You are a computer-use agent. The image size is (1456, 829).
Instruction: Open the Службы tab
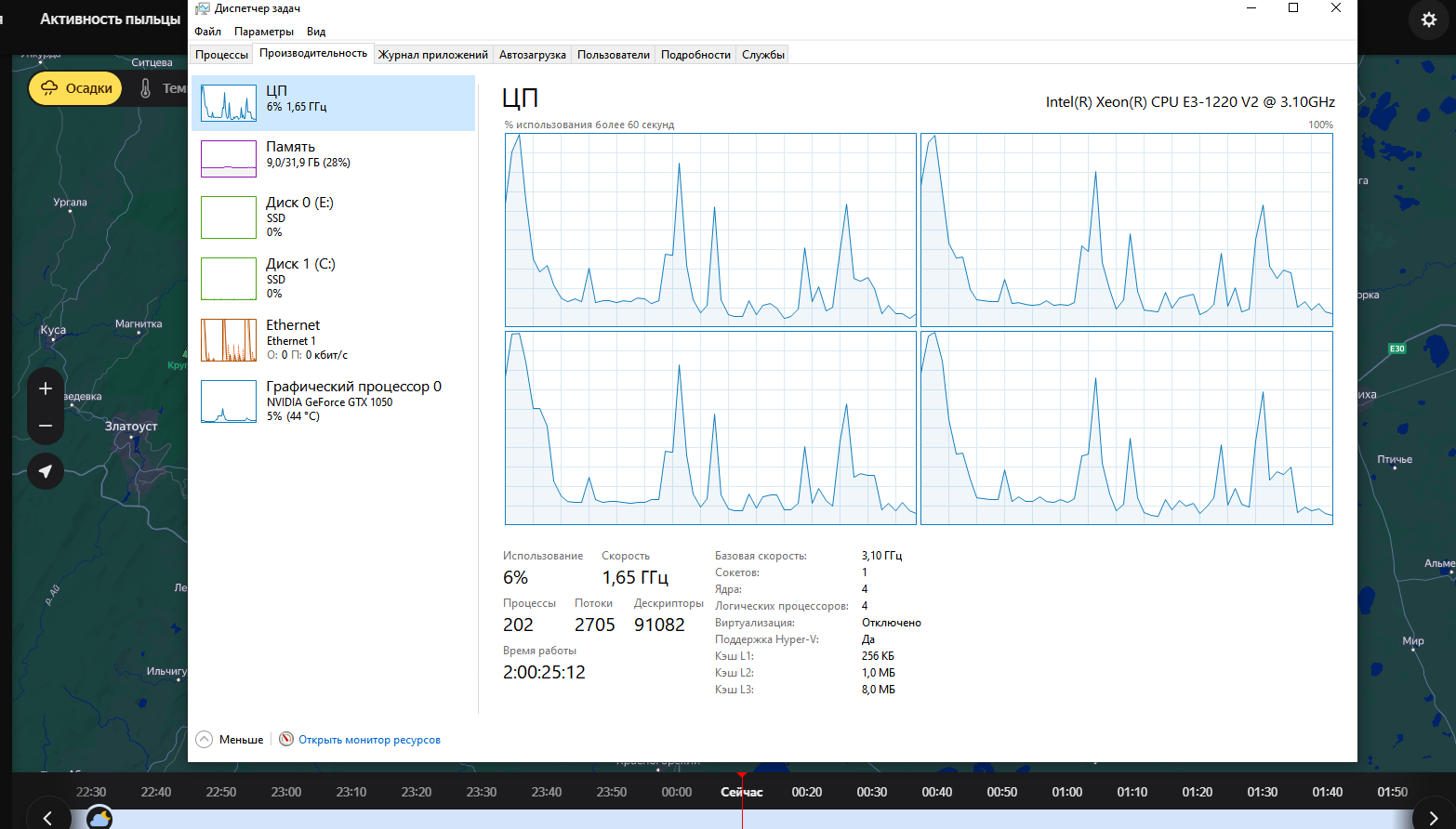763,55
